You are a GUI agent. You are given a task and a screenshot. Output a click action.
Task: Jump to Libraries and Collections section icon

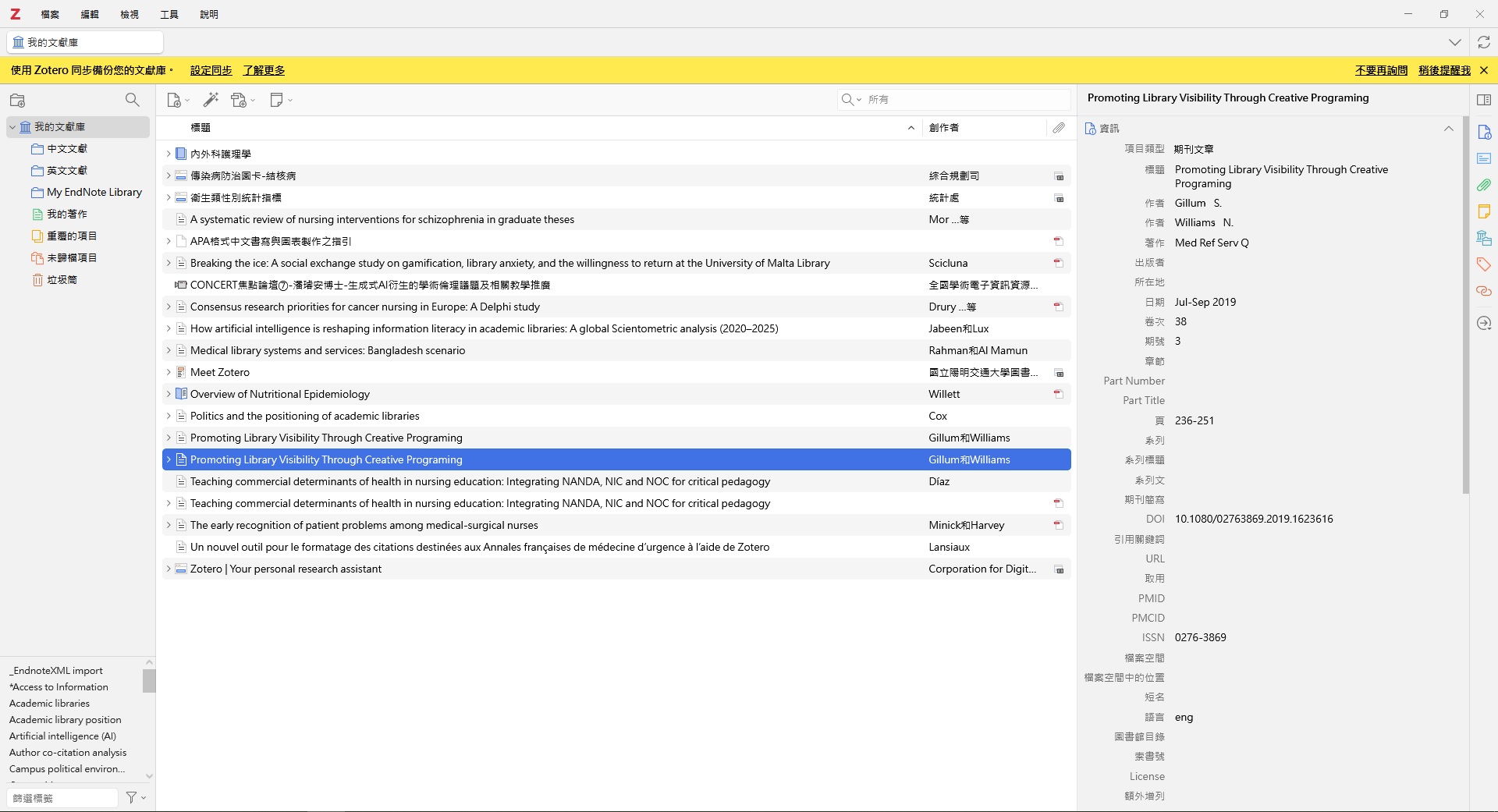pos(1484,238)
